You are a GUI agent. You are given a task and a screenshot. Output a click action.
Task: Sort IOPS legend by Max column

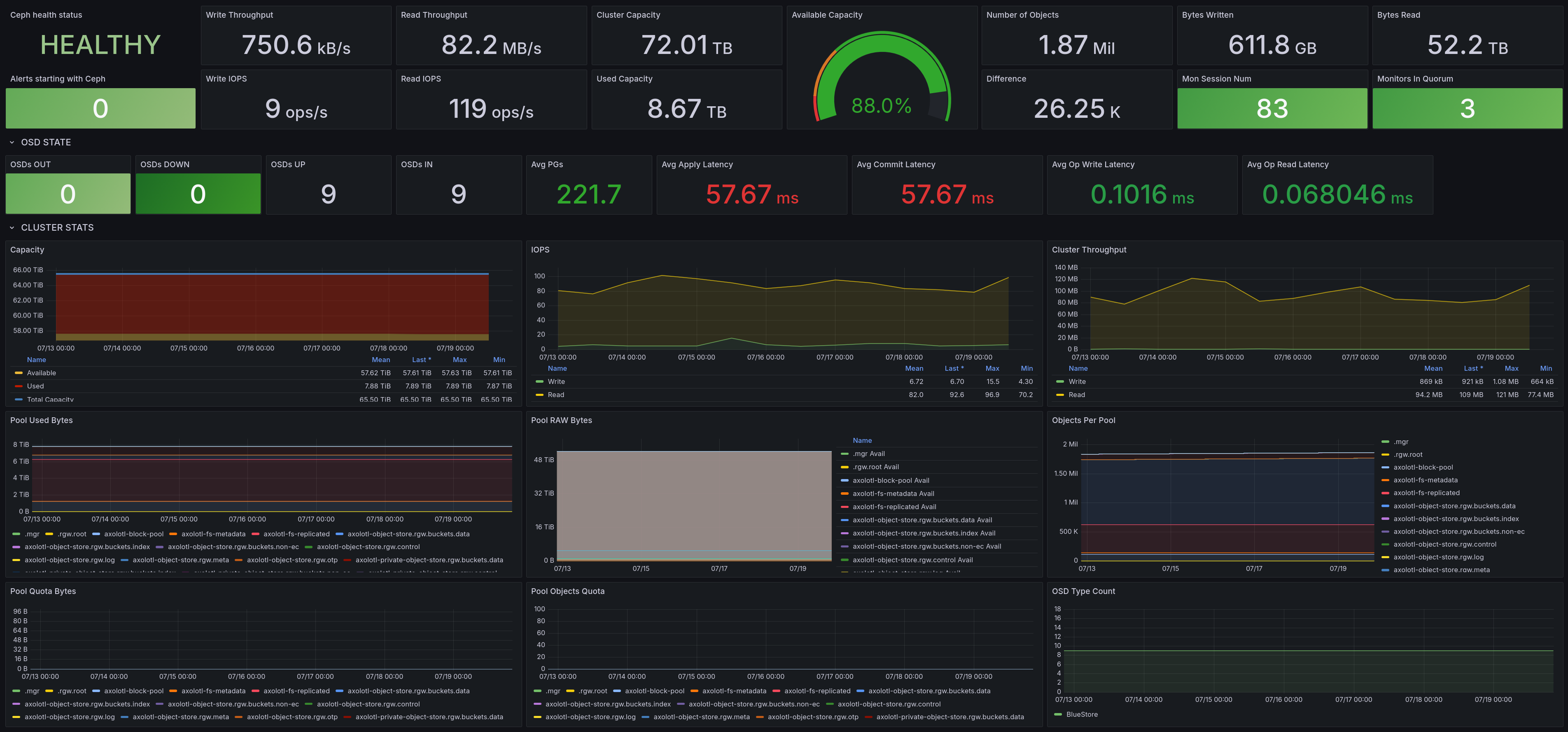click(x=992, y=368)
